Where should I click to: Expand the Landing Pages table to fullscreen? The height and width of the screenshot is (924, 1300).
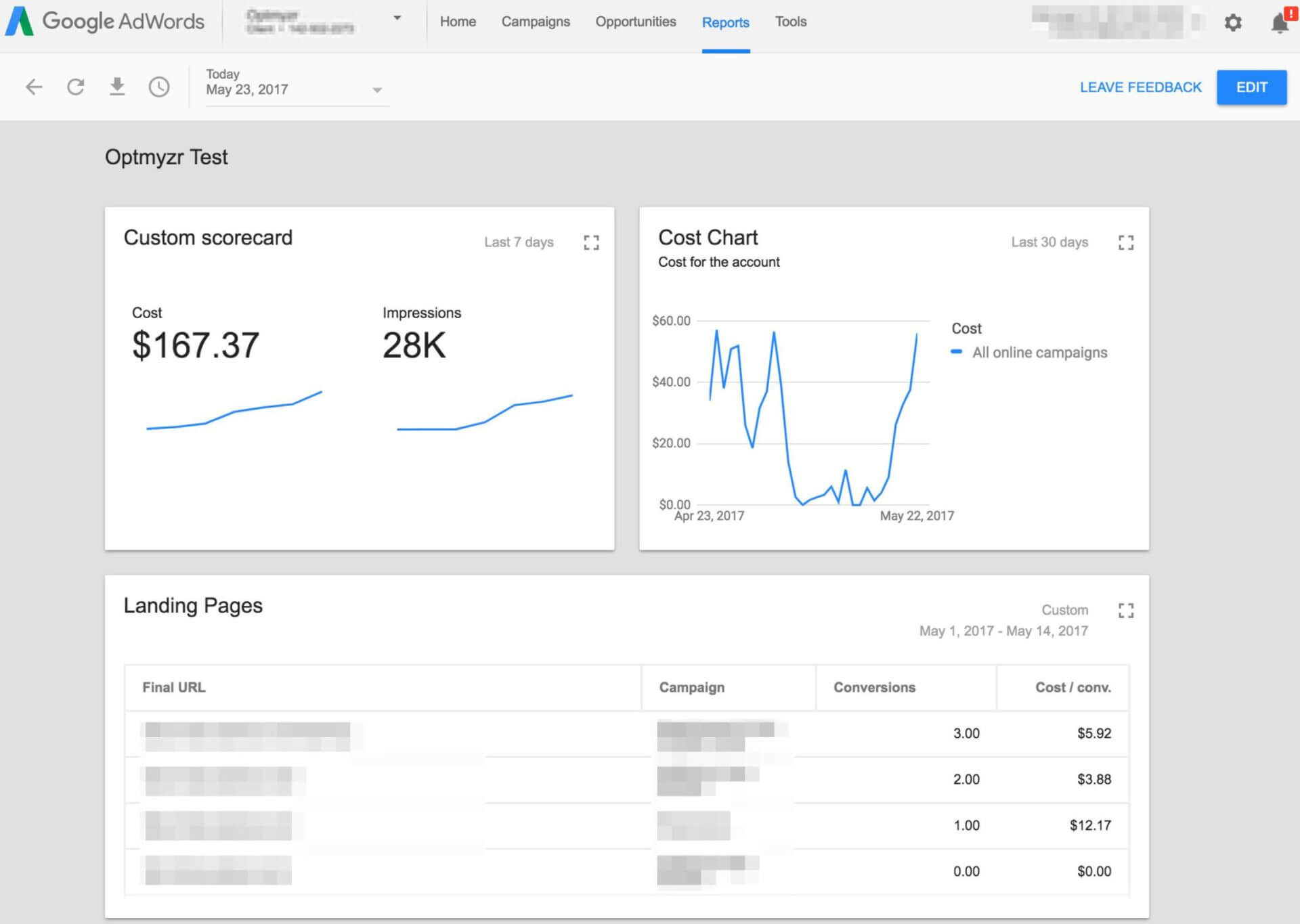point(1125,611)
